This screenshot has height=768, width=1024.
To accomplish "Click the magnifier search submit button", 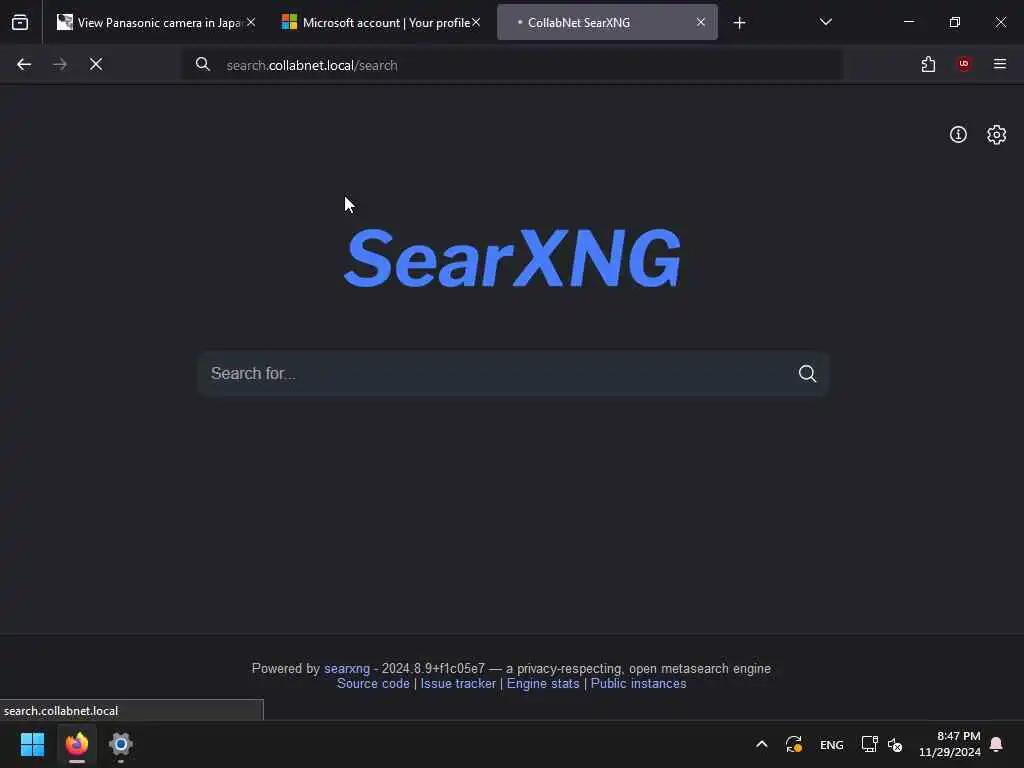I will click(x=807, y=374).
